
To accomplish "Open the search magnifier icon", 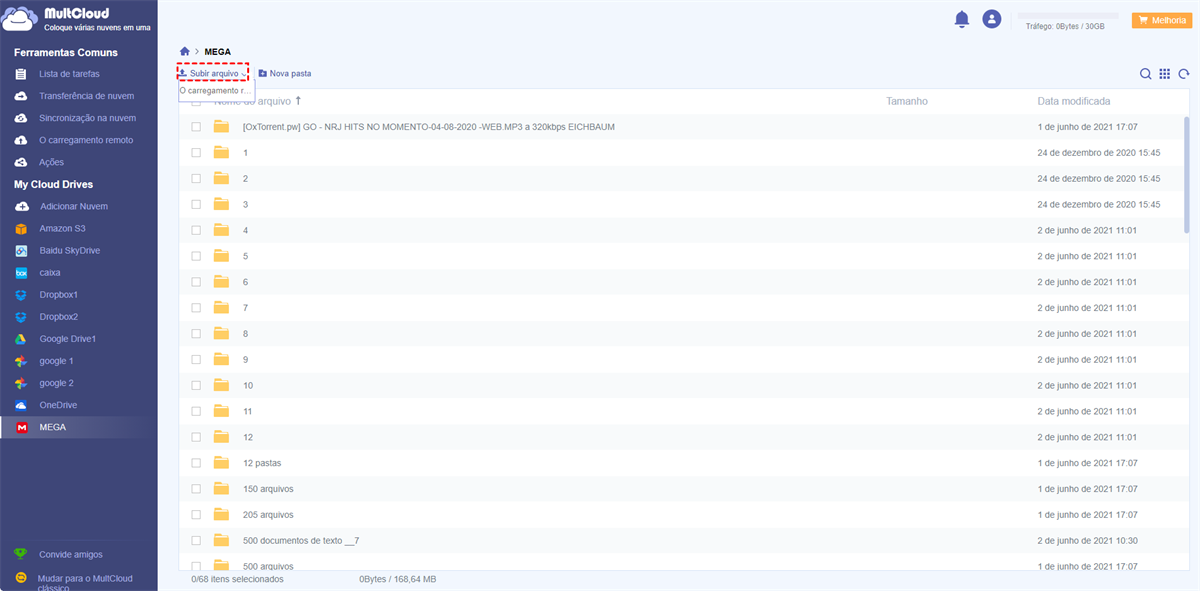I will pyautogui.click(x=1146, y=74).
